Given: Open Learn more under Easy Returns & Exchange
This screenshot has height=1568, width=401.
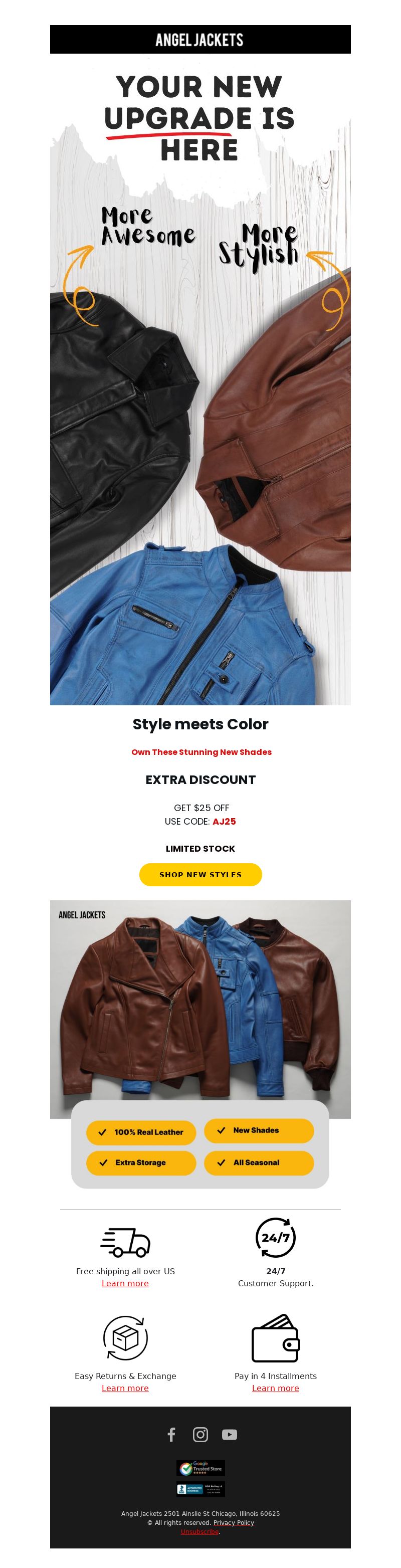Looking at the screenshot, I should point(125,1388).
